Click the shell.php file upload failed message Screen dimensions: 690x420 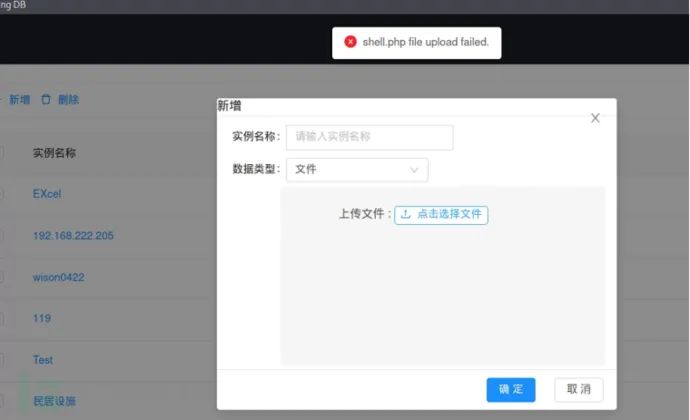(426, 42)
